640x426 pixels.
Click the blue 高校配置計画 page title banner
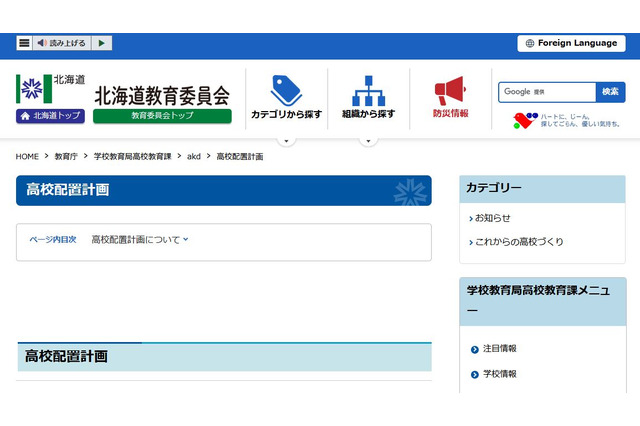coord(224,191)
